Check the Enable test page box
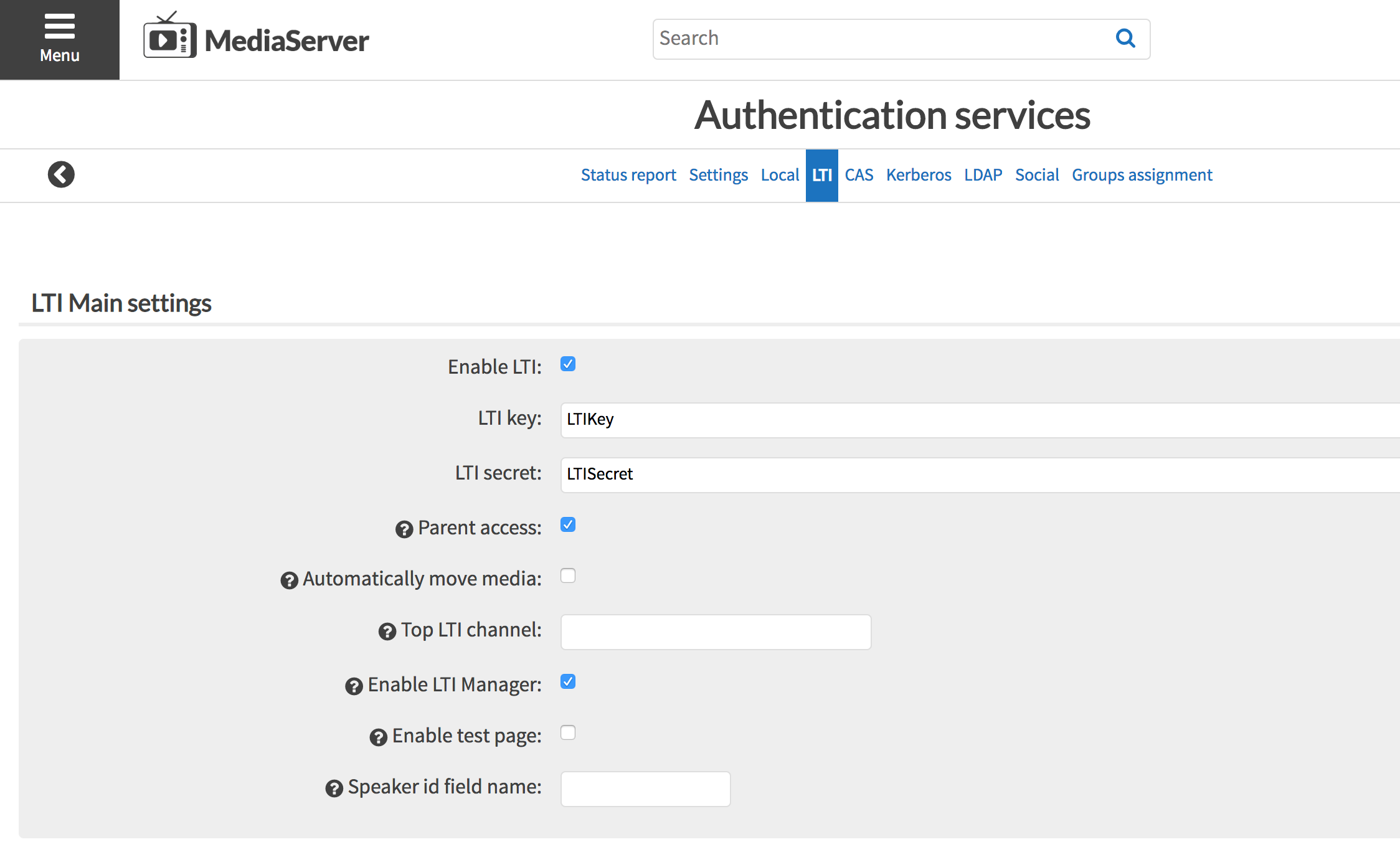 click(x=567, y=733)
